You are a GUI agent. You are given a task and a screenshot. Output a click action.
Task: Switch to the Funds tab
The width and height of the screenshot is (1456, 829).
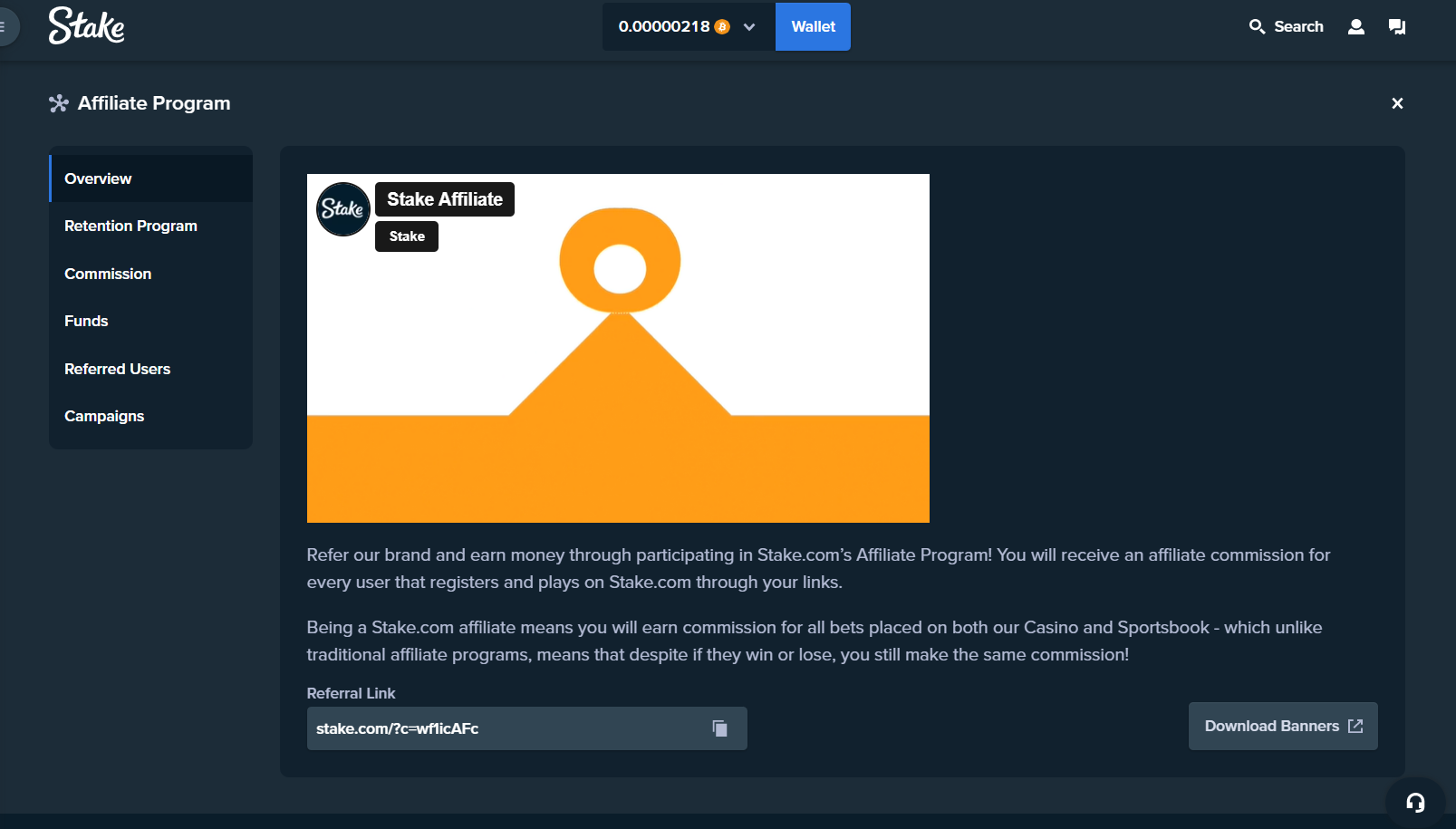pyautogui.click(x=86, y=321)
